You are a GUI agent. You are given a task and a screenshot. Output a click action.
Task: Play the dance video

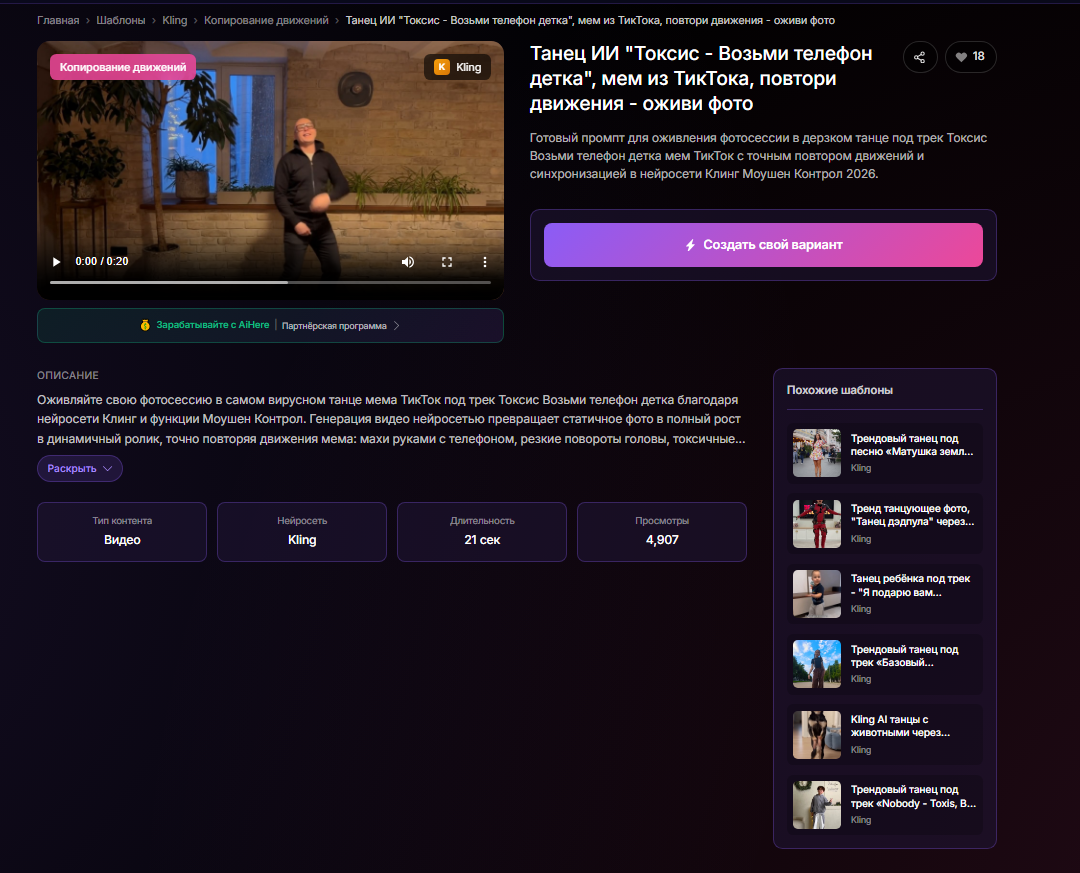pos(56,262)
